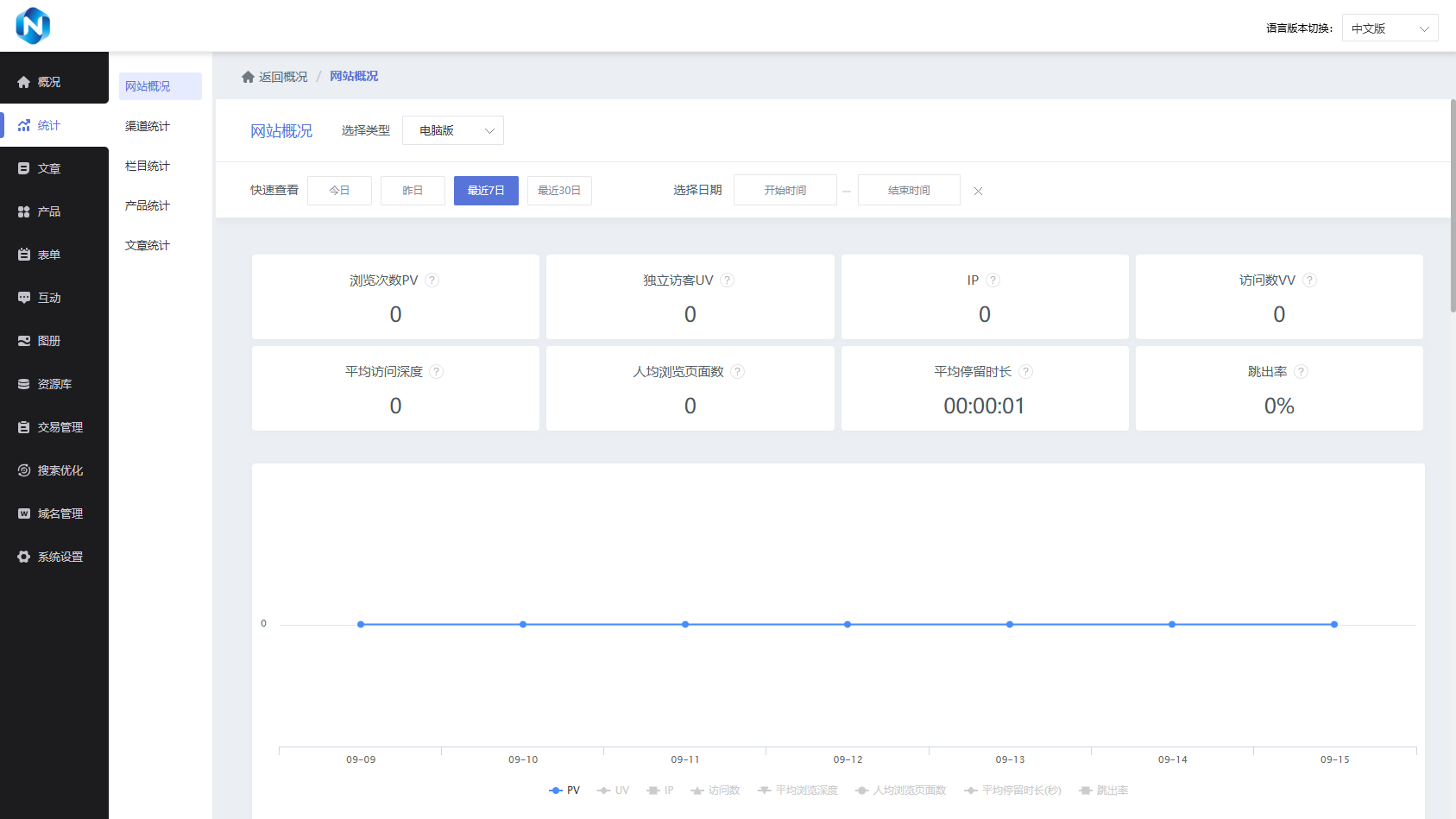Click the vertical page scrollbar

tap(1453, 207)
